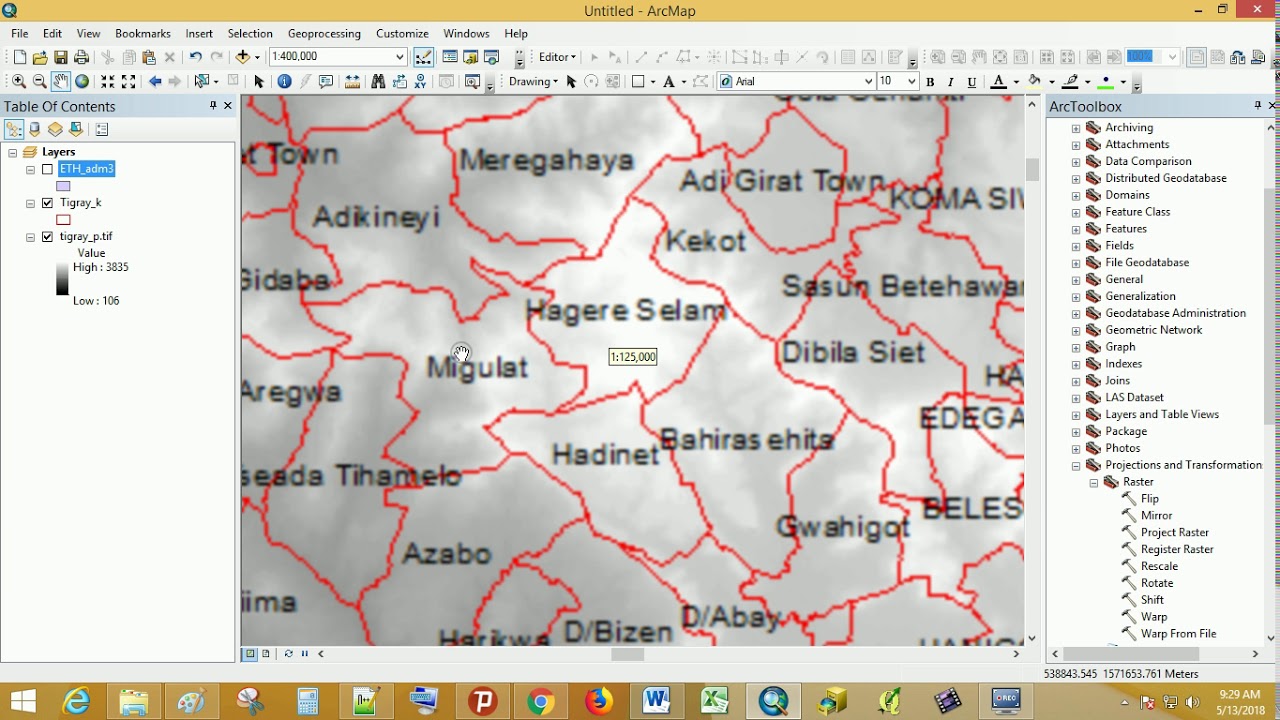Open the Editor Toolbar icon

click(x=424, y=57)
